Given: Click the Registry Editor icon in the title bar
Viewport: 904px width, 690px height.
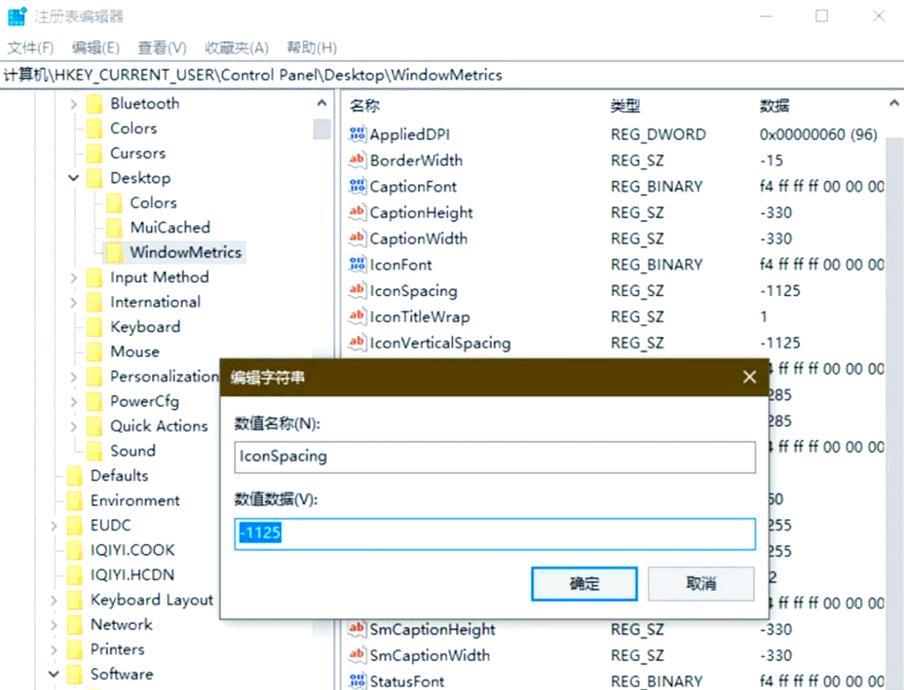Looking at the screenshot, I should [x=15, y=15].
